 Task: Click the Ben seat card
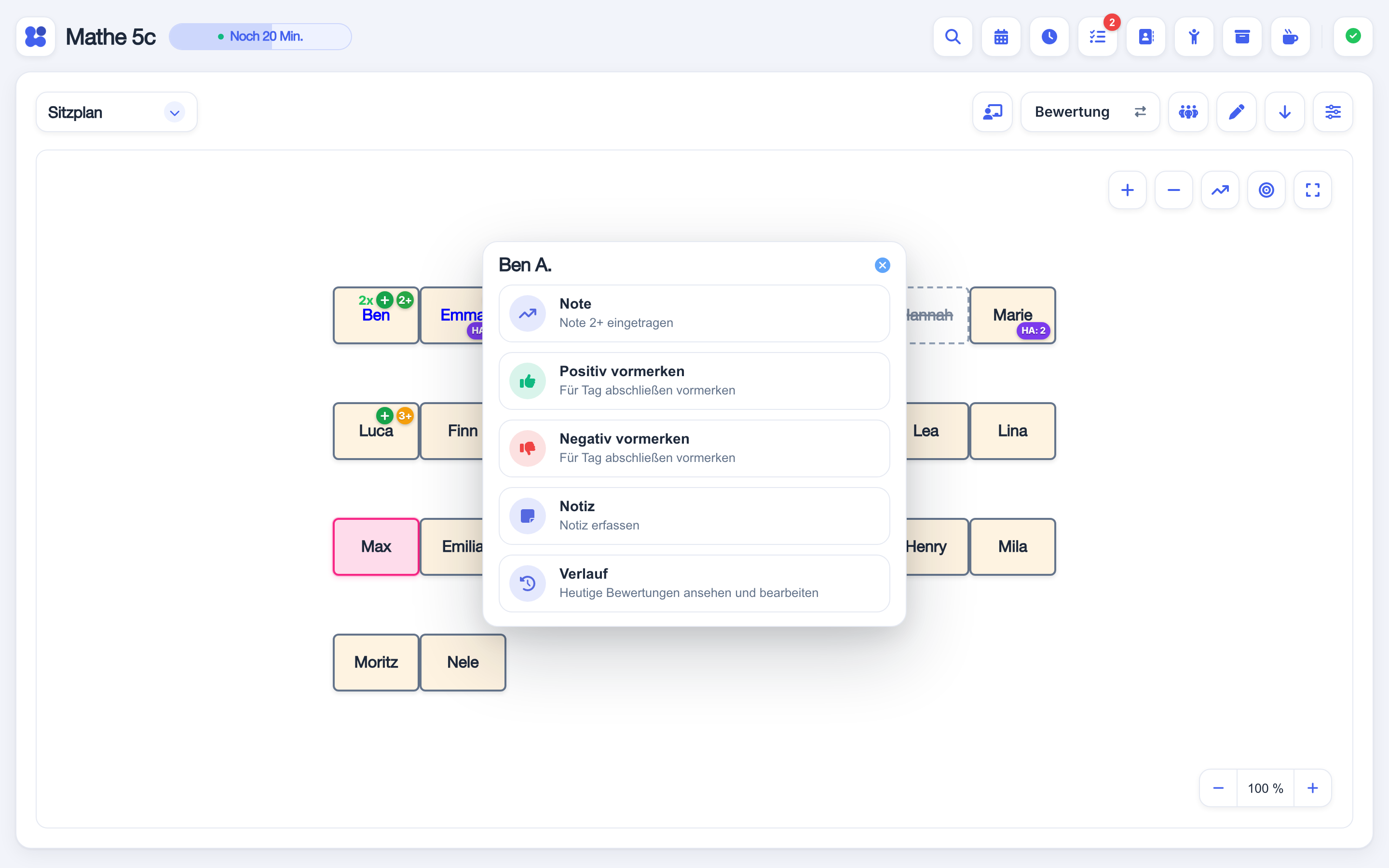(376, 315)
